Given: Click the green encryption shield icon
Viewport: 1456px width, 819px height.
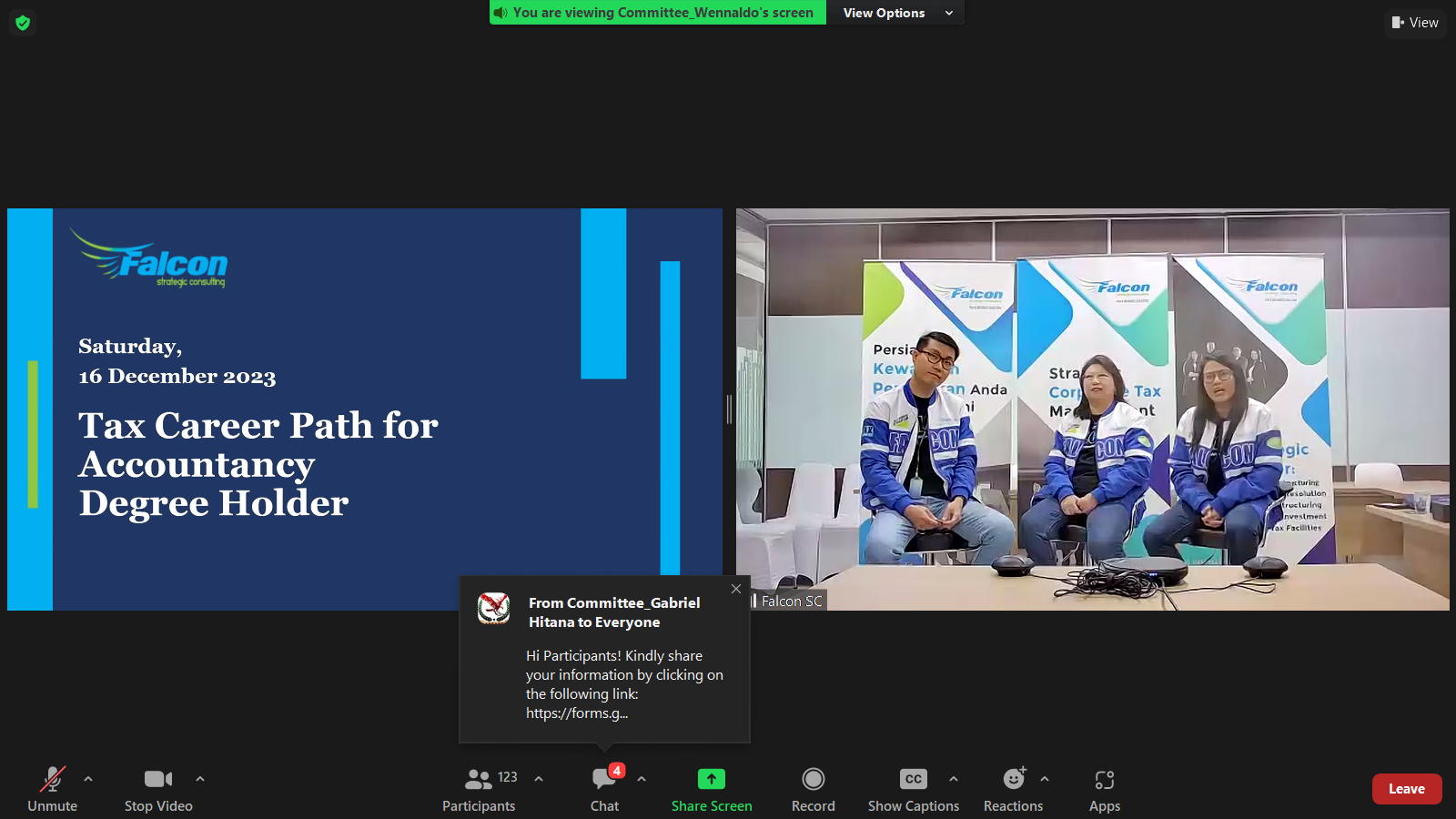Looking at the screenshot, I should coord(23,23).
